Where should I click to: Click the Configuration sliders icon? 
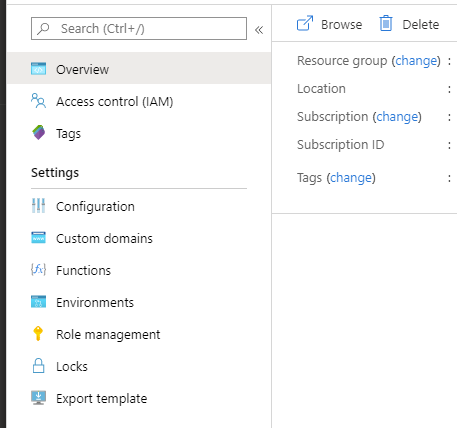[x=39, y=206]
